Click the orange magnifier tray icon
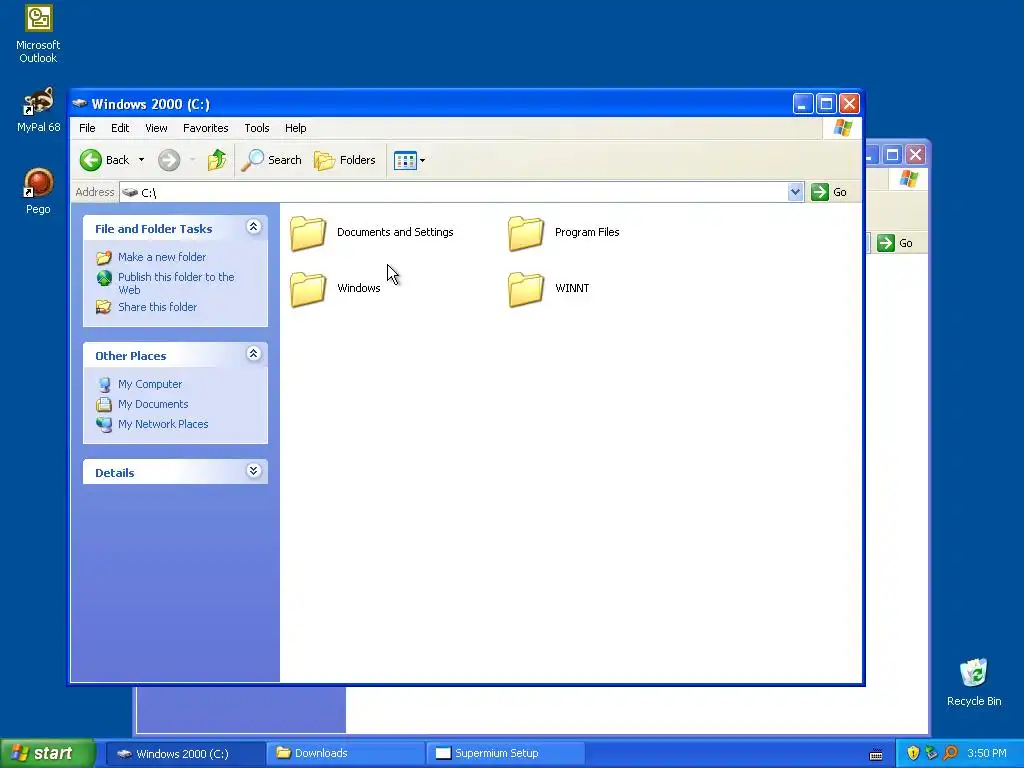This screenshot has height=768, width=1024. (950, 753)
